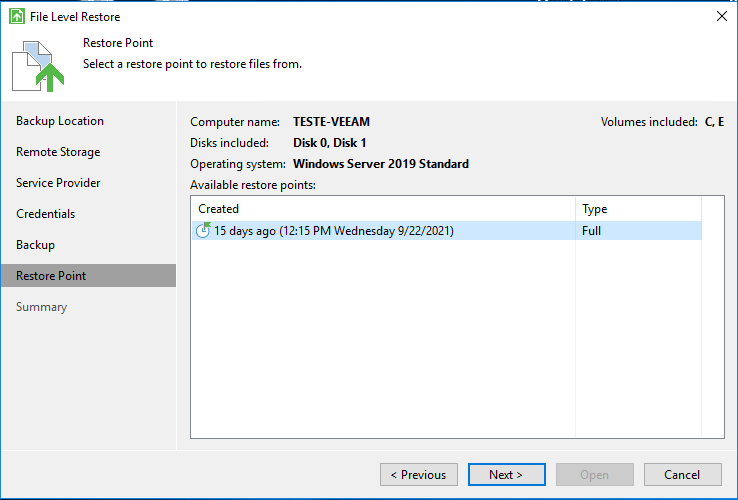
Task: Click the Previous button
Action: point(418,475)
